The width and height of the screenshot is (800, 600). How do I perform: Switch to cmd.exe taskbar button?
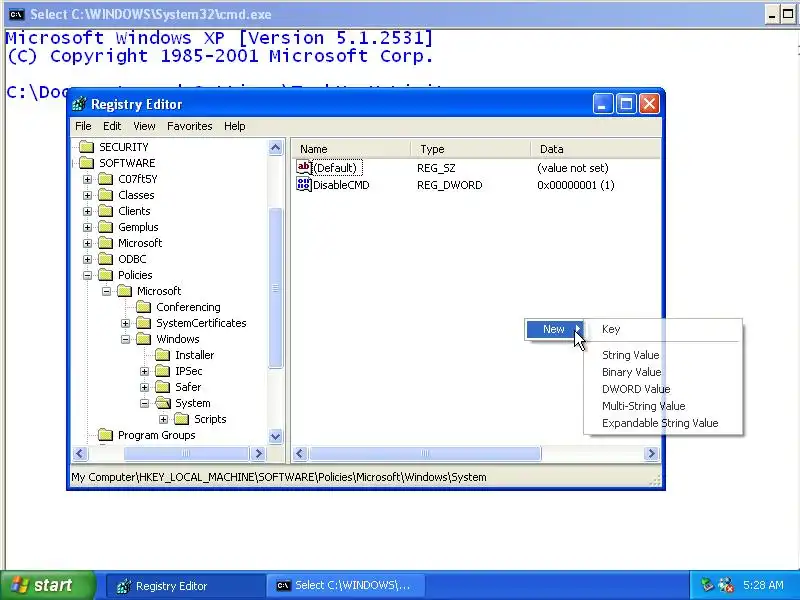[345, 586]
